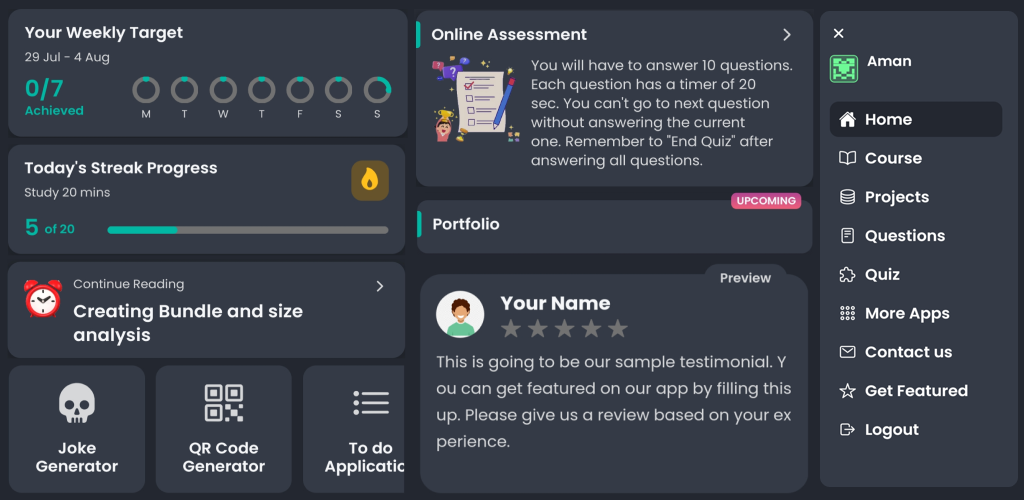
Task: Close the side menu with X
Action: pyautogui.click(x=839, y=33)
